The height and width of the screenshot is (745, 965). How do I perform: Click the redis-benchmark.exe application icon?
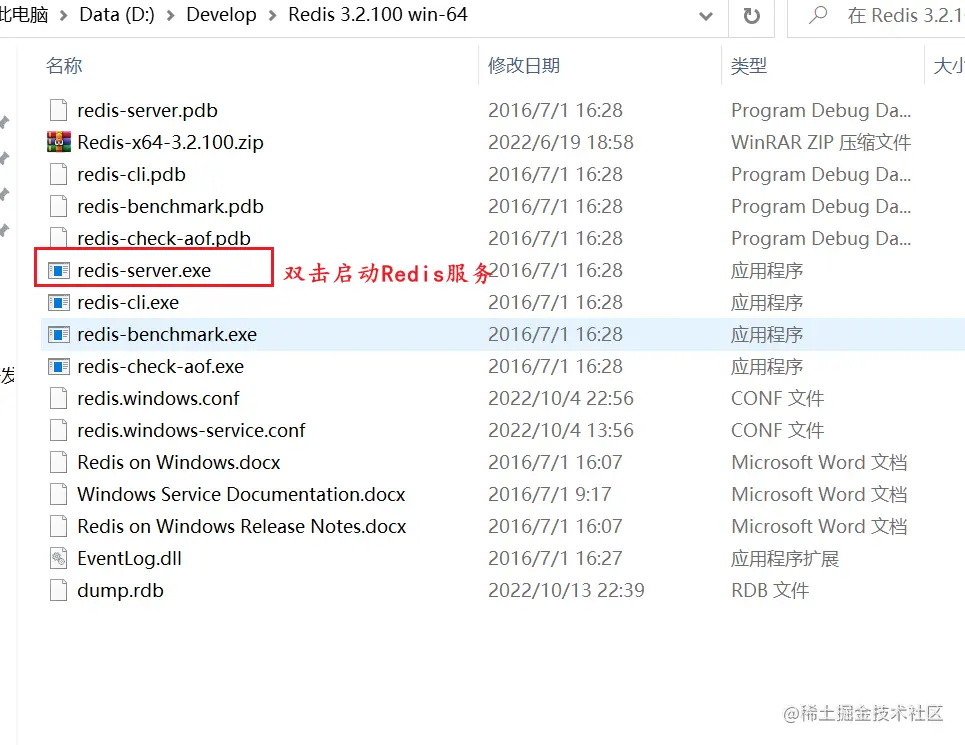(58, 335)
